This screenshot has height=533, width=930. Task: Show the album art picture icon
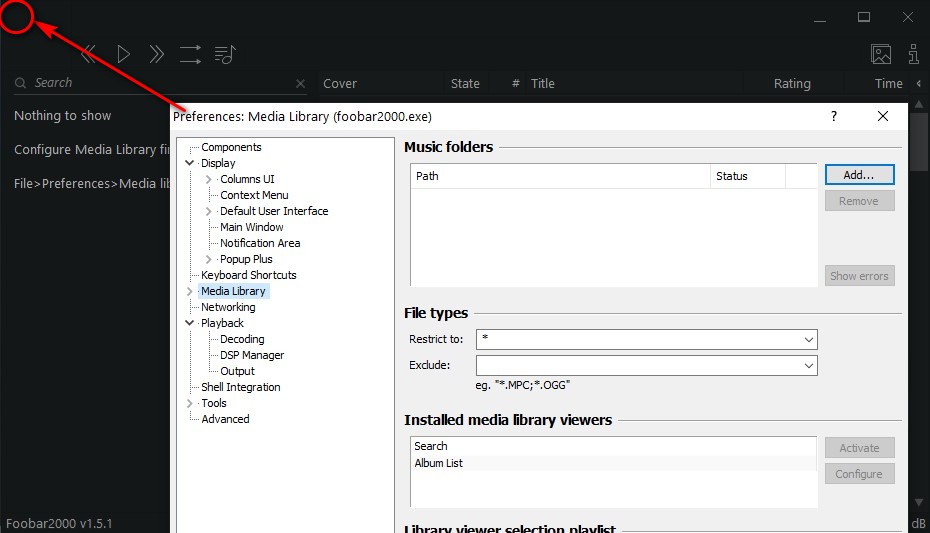point(881,54)
